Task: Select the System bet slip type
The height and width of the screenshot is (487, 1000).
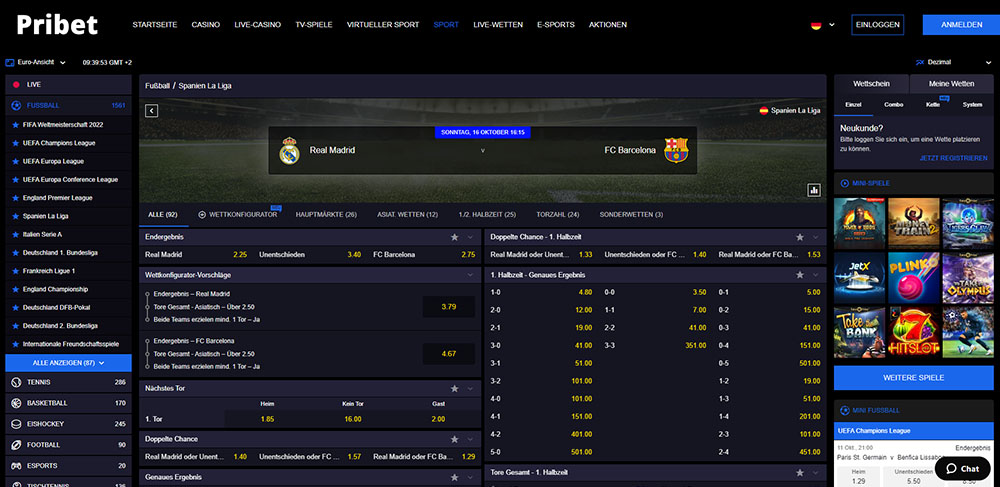Action: click(x=973, y=105)
